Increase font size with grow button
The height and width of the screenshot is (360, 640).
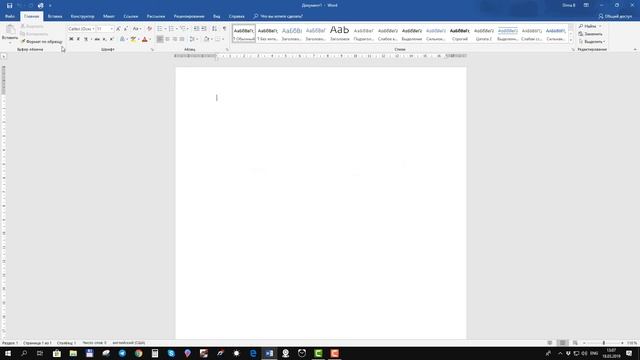[x=118, y=29]
